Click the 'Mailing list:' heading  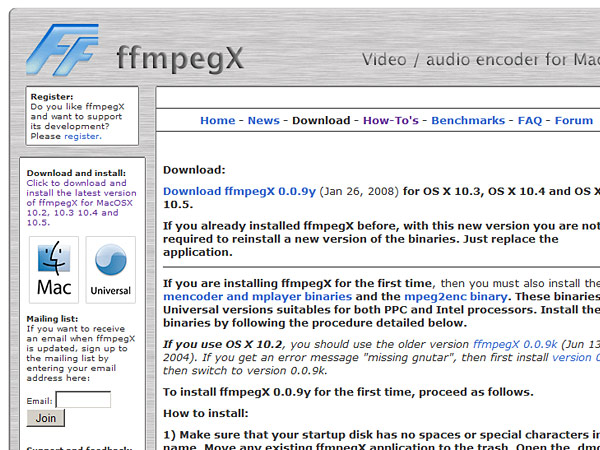click(x=52, y=319)
